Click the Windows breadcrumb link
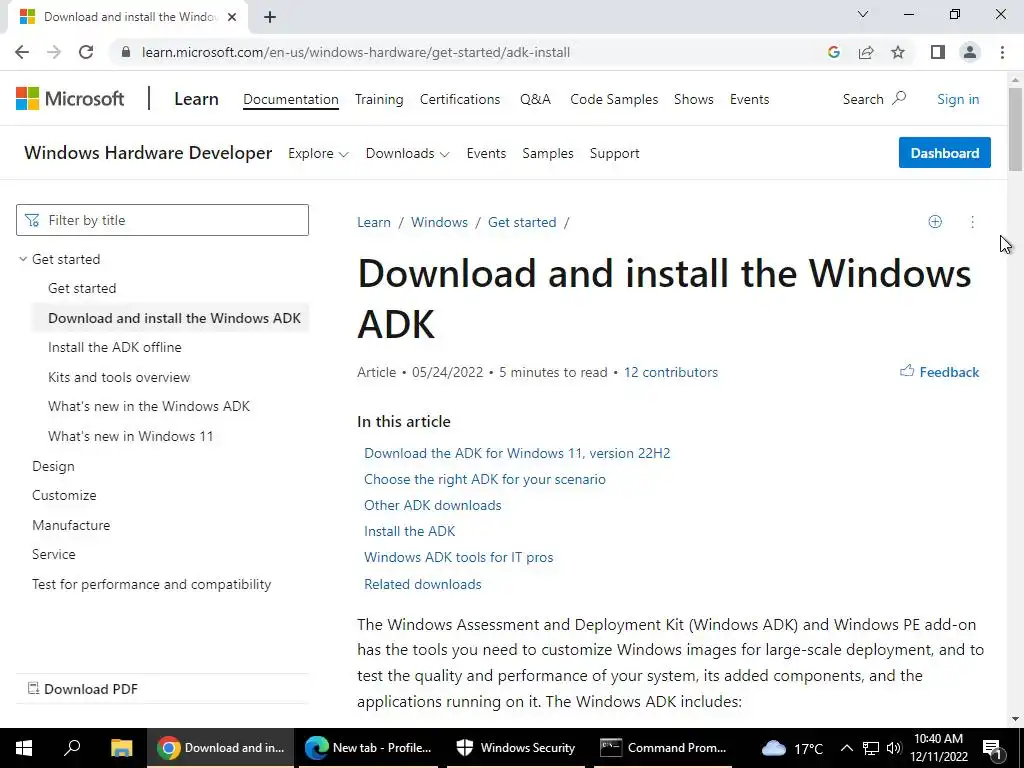The height and width of the screenshot is (768, 1024). (x=440, y=222)
